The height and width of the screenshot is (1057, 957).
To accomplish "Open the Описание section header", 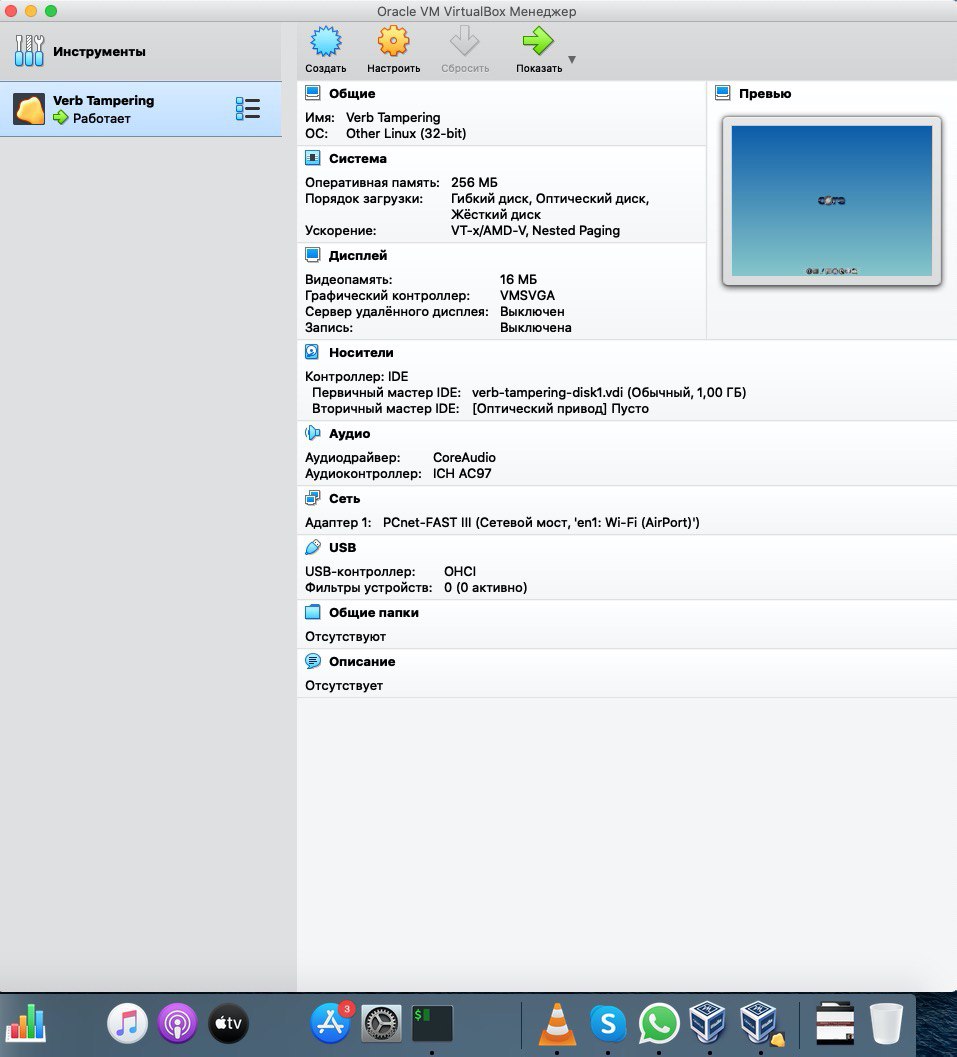I will point(362,661).
